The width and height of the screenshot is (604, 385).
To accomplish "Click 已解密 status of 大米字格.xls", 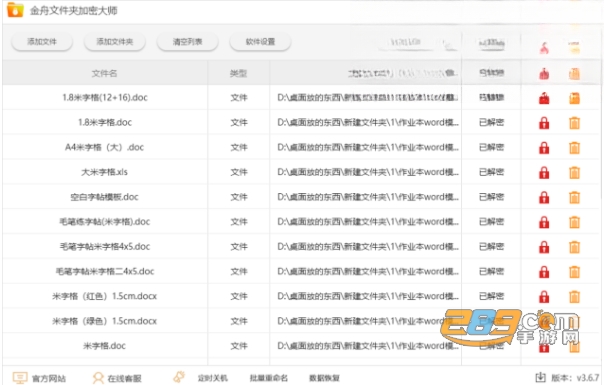I will (492, 172).
